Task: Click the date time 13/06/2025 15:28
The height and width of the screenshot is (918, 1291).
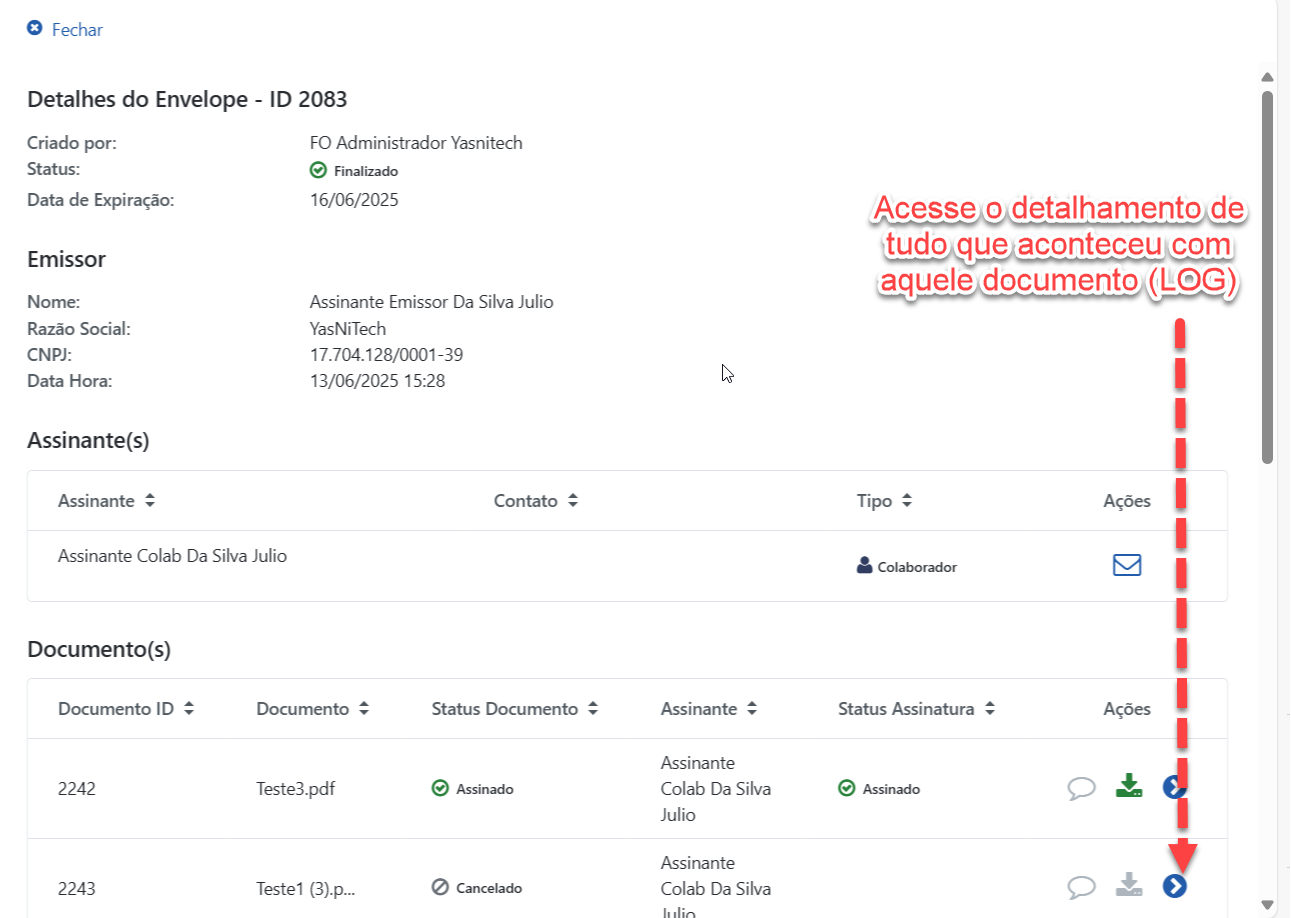Action: (378, 381)
